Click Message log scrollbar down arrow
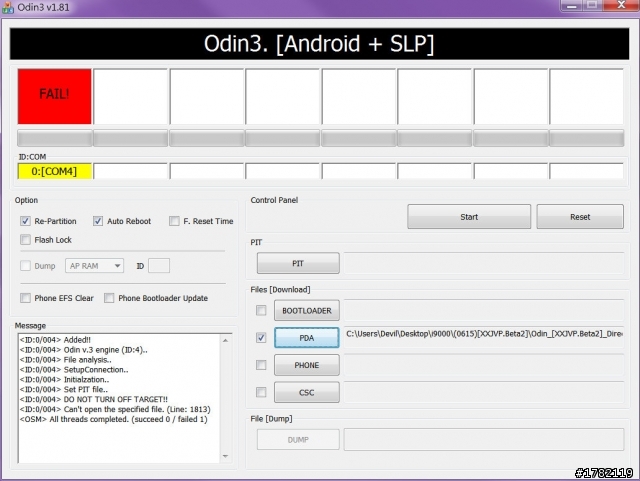 click(x=225, y=456)
